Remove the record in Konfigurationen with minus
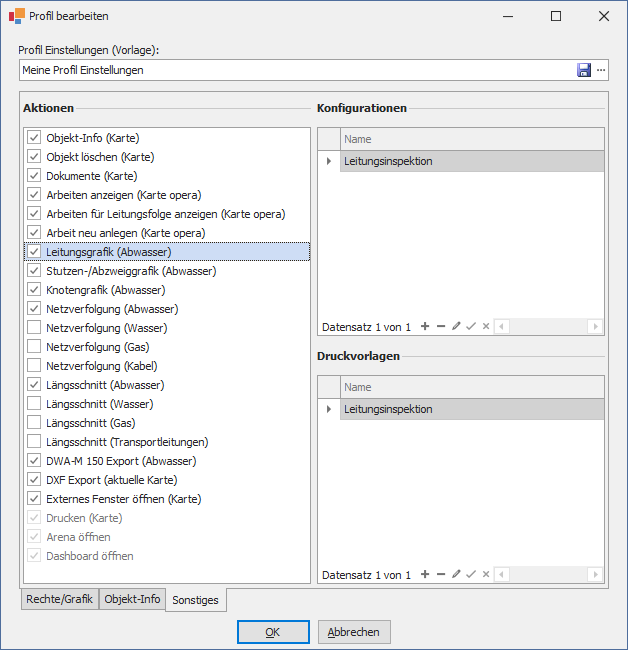This screenshot has height=650, width=628. 441,326
